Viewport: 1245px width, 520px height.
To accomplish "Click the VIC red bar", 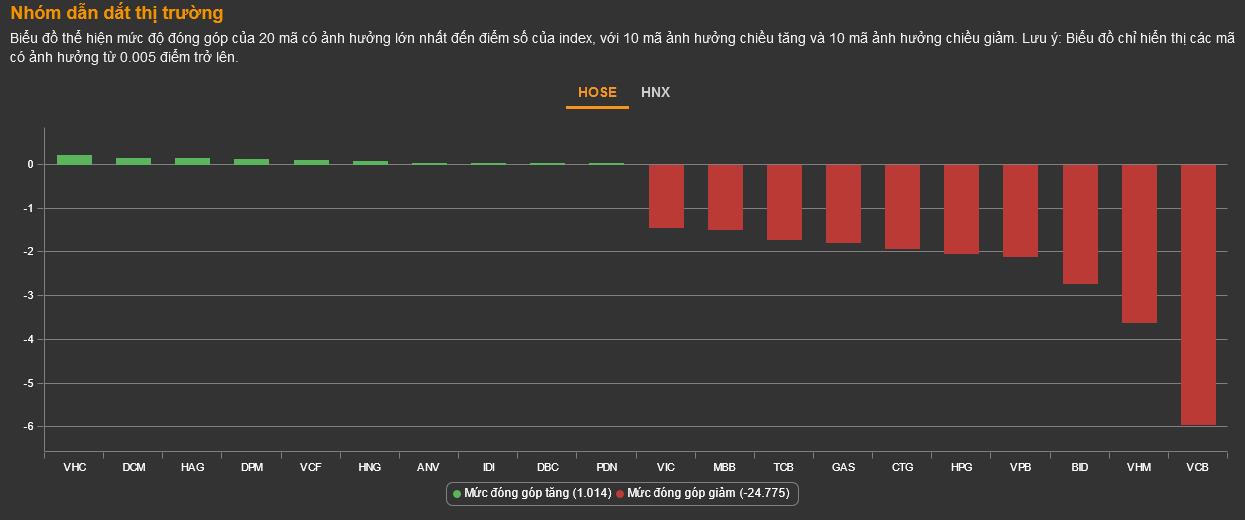I will (x=667, y=196).
